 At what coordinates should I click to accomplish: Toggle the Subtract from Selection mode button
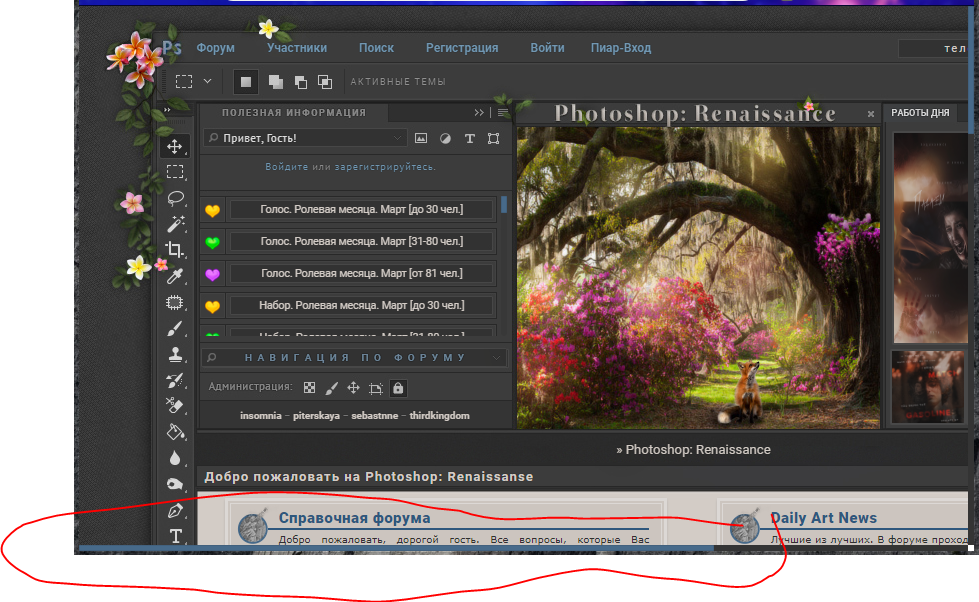pos(300,82)
